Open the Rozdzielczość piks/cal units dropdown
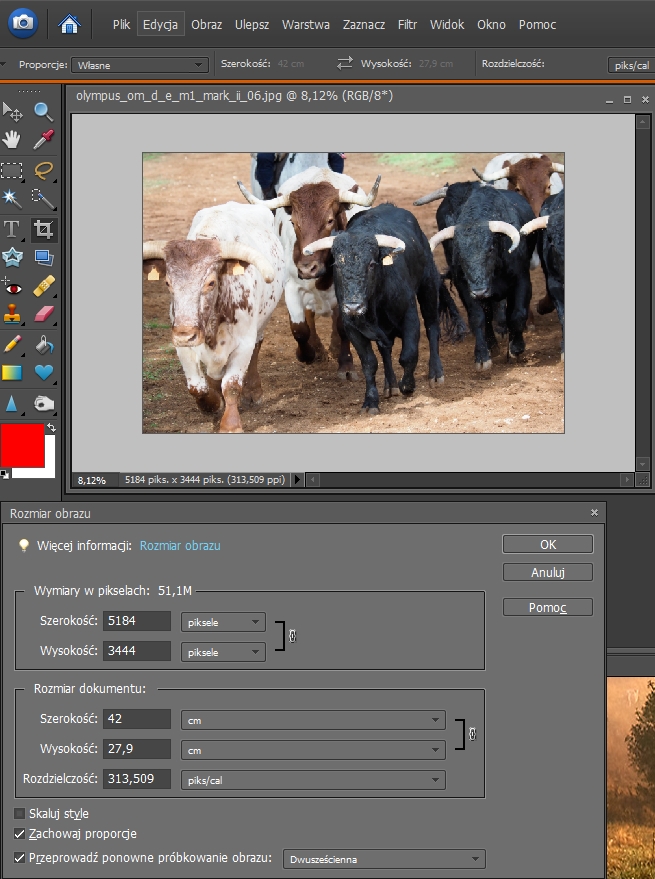Image resolution: width=655 pixels, height=879 pixels. click(x=312, y=780)
